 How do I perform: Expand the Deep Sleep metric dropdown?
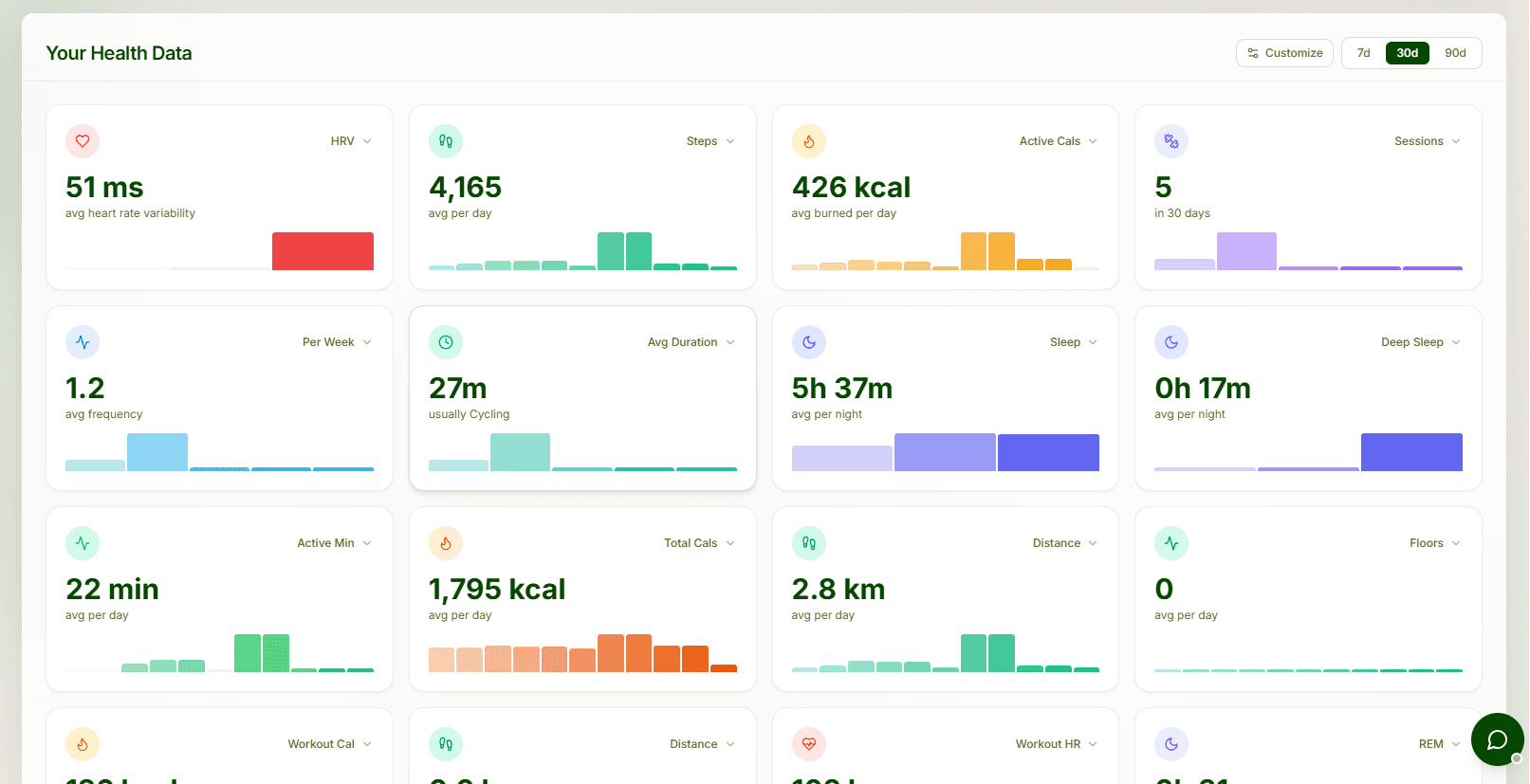pyautogui.click(x=1421, y=342)
